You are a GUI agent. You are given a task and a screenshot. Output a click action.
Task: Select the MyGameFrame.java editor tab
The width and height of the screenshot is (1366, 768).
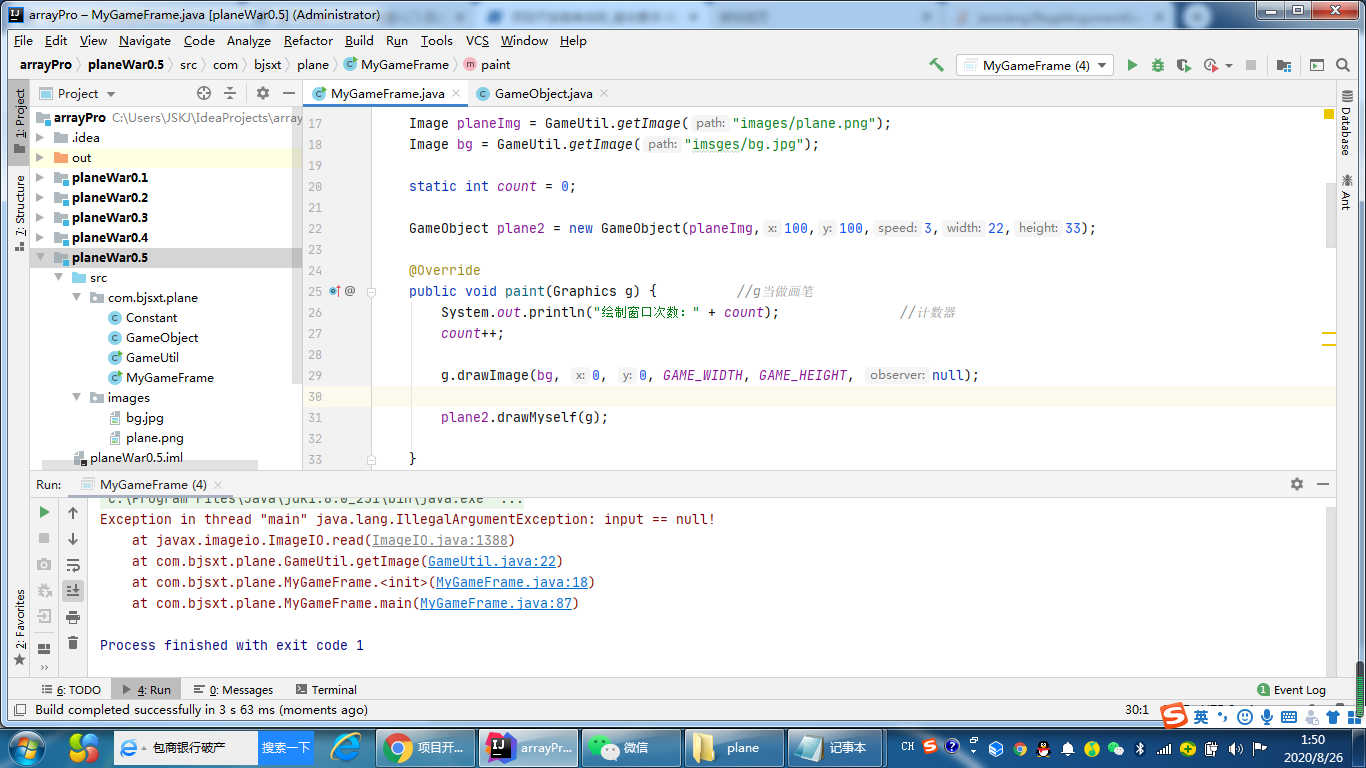(387, 93)
